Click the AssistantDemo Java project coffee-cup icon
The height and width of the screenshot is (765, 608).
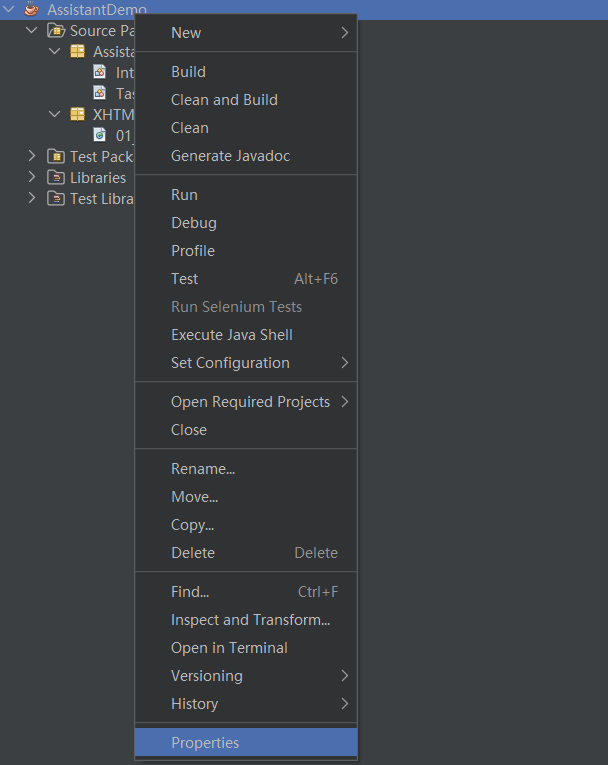31,9
